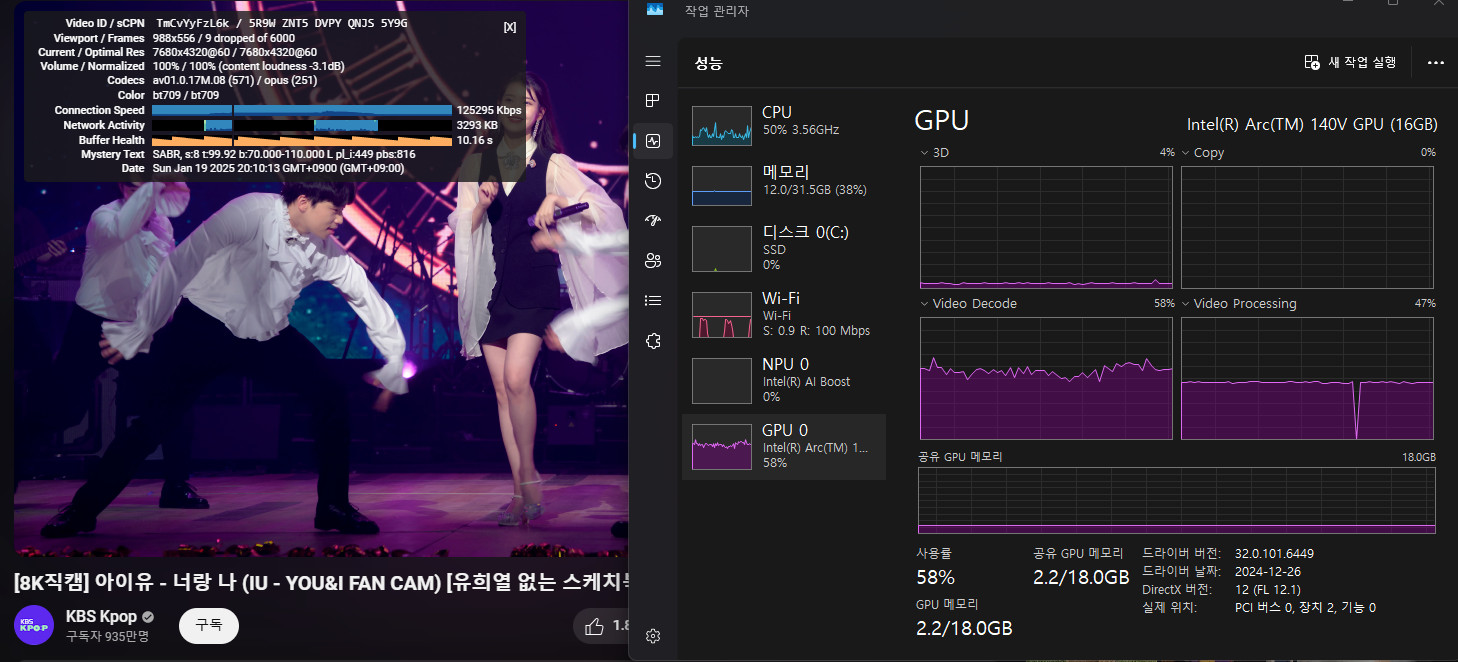Click the Copy usage graph
The height and width of the screenshot is (662, 1458).
point(1307,227)
